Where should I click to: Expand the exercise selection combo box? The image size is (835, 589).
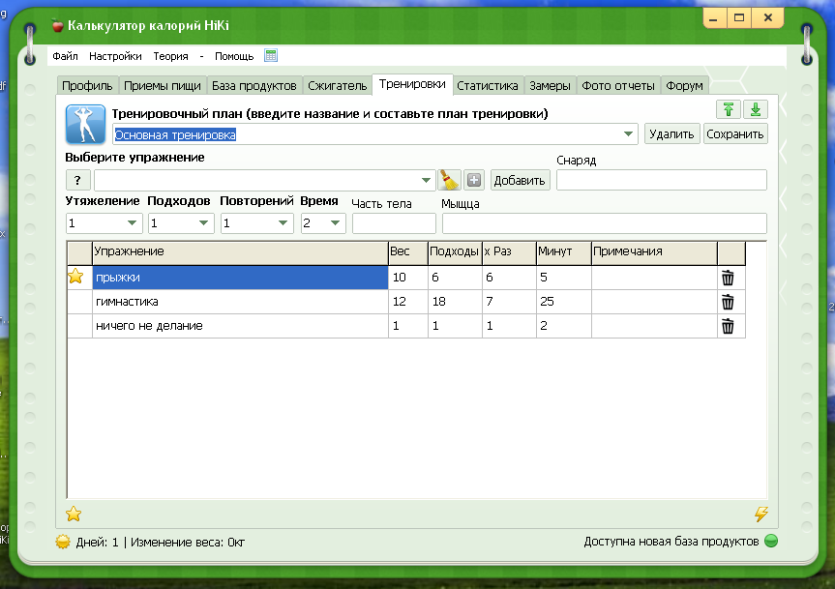click(426, 180)
